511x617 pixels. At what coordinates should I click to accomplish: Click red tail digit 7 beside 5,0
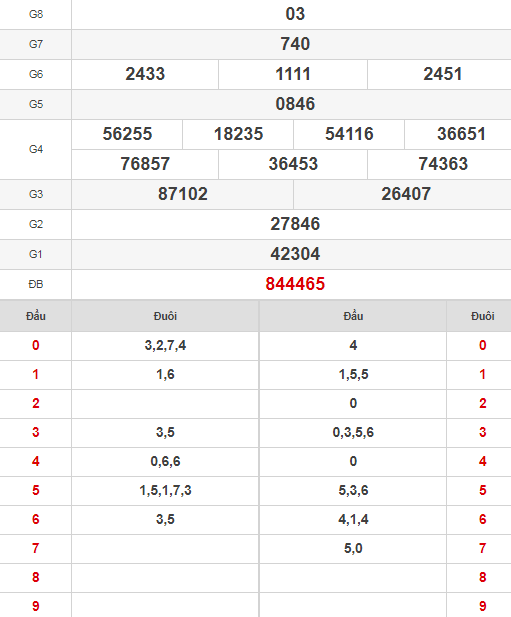tap(483, 548)
